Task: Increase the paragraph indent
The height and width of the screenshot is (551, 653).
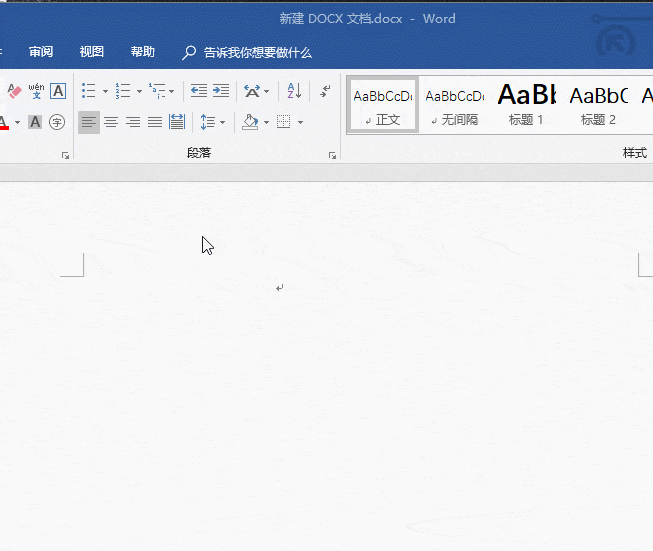Action: pos(221,91)
